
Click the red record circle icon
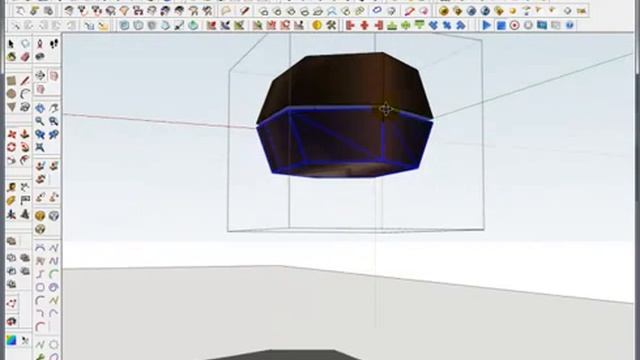pyautogui.click(x=515, y=25)
